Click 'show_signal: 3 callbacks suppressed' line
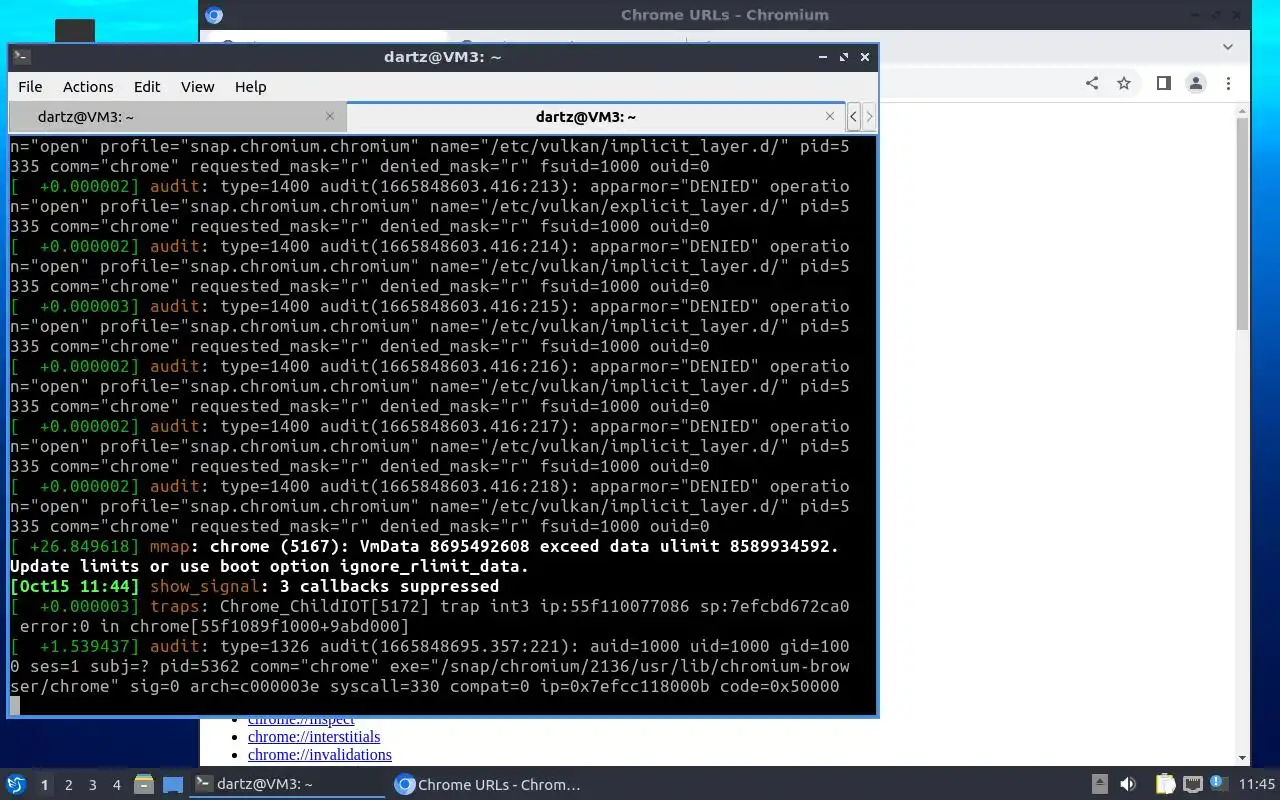This screenshot has height=800, width=1280. click(324, 586)
